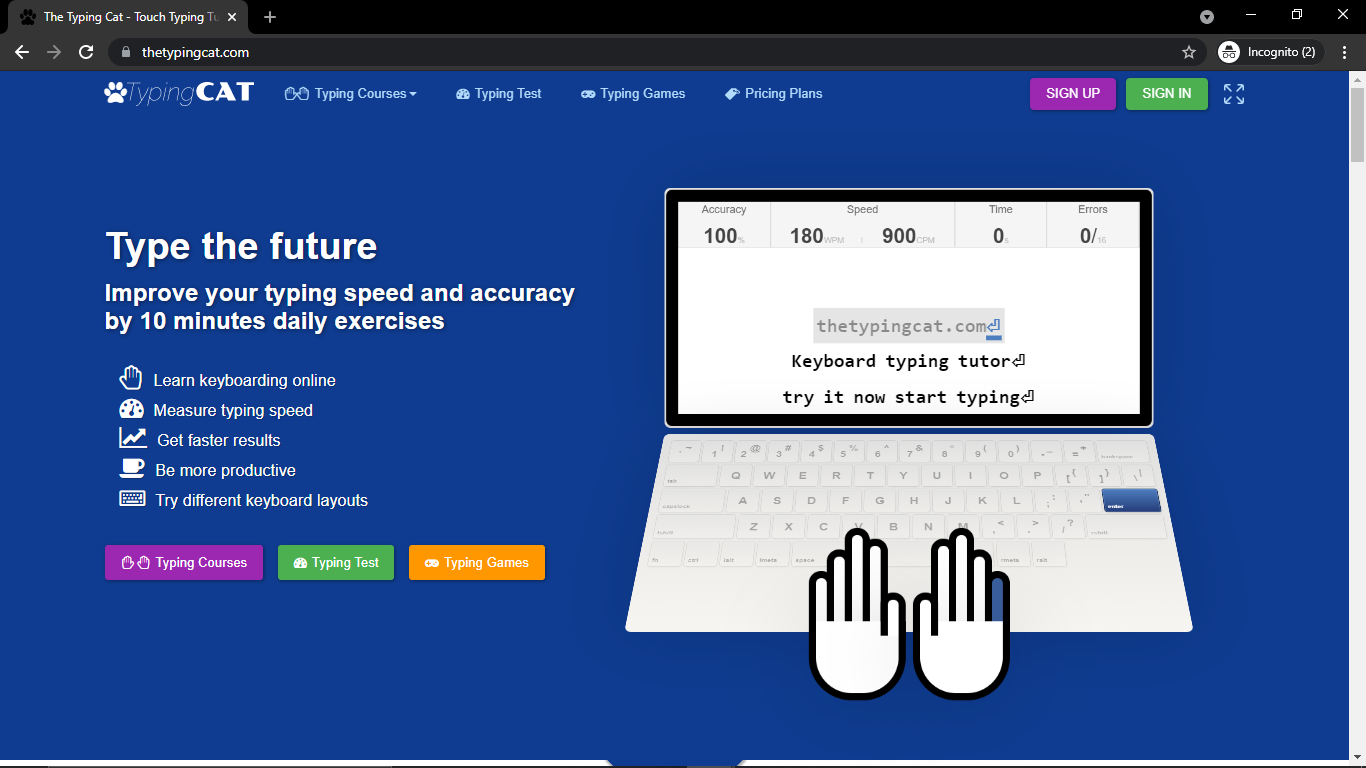Open Typing Games in the navigation bar
This screenshot has width=1366, height=768.
[x=633, y=93]
